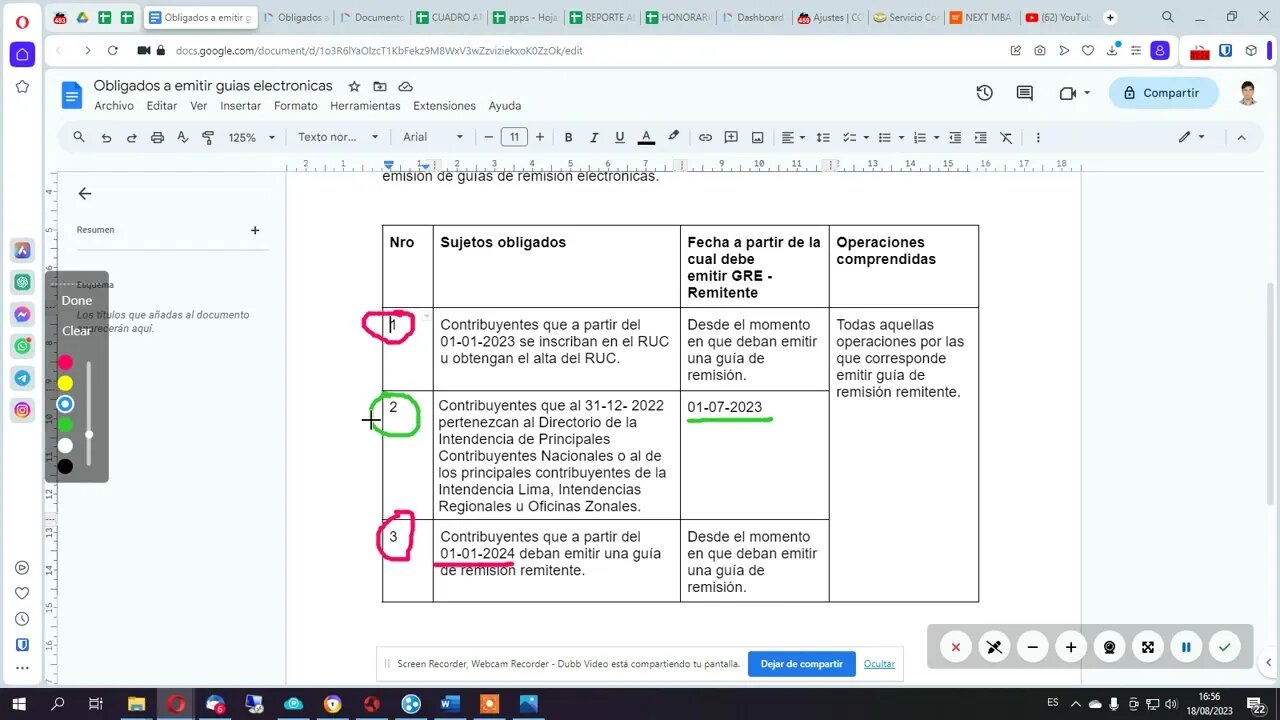Switch to the YouTube browser tab
This screenshot has width=1280, height=720.
[x=1058, y=17]
